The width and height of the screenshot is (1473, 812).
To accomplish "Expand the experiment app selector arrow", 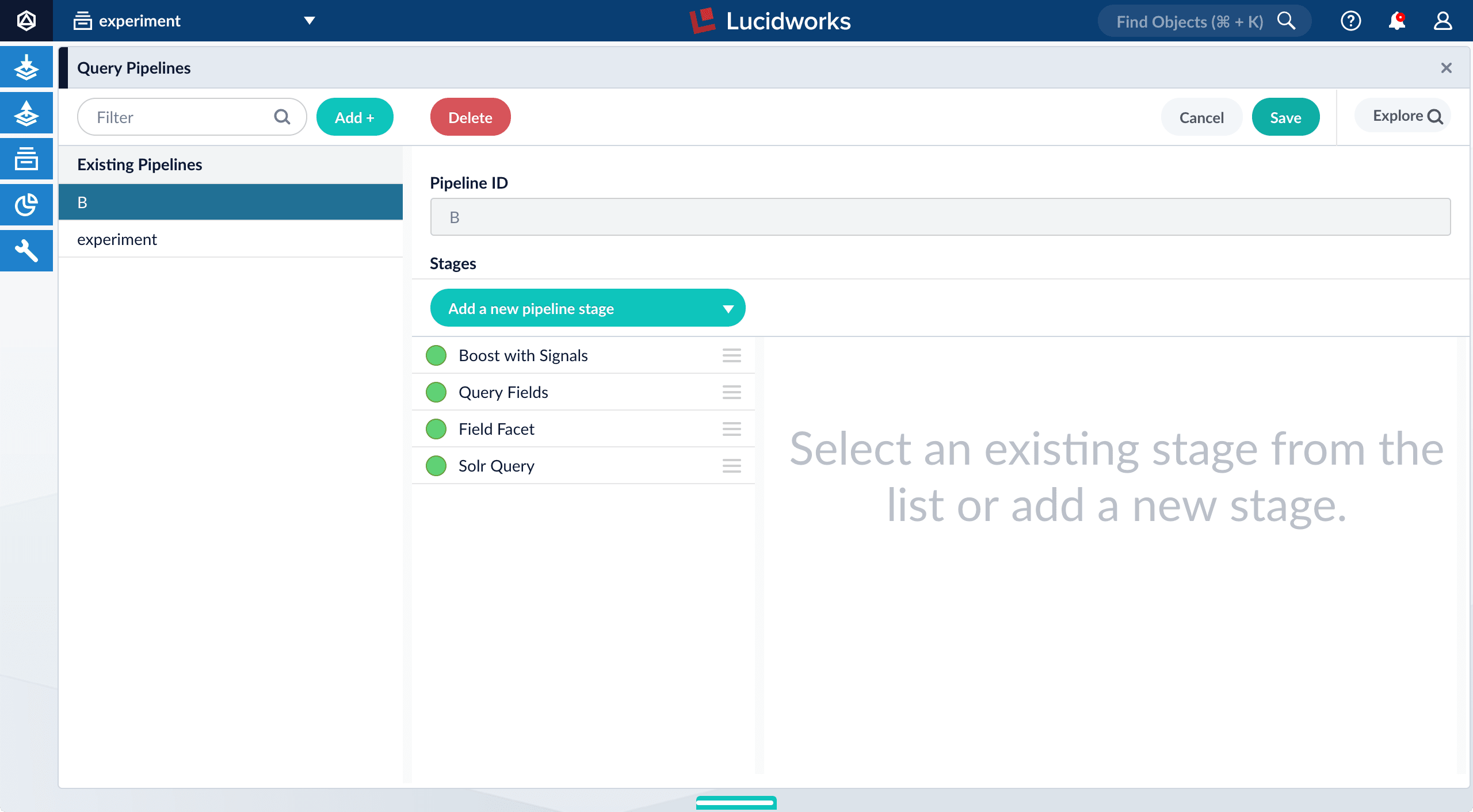I will tap(310, 21).
